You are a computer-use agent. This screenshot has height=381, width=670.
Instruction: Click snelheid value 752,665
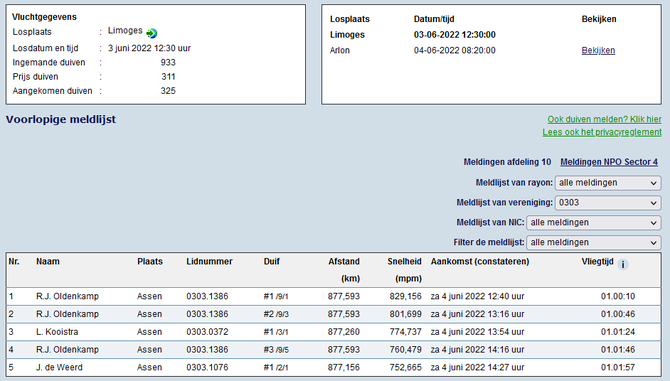click(x=406, y=367)
